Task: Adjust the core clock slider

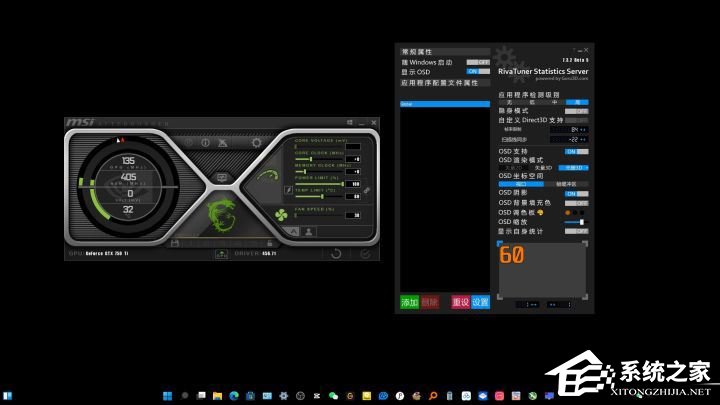Action: tap(319, 159)
